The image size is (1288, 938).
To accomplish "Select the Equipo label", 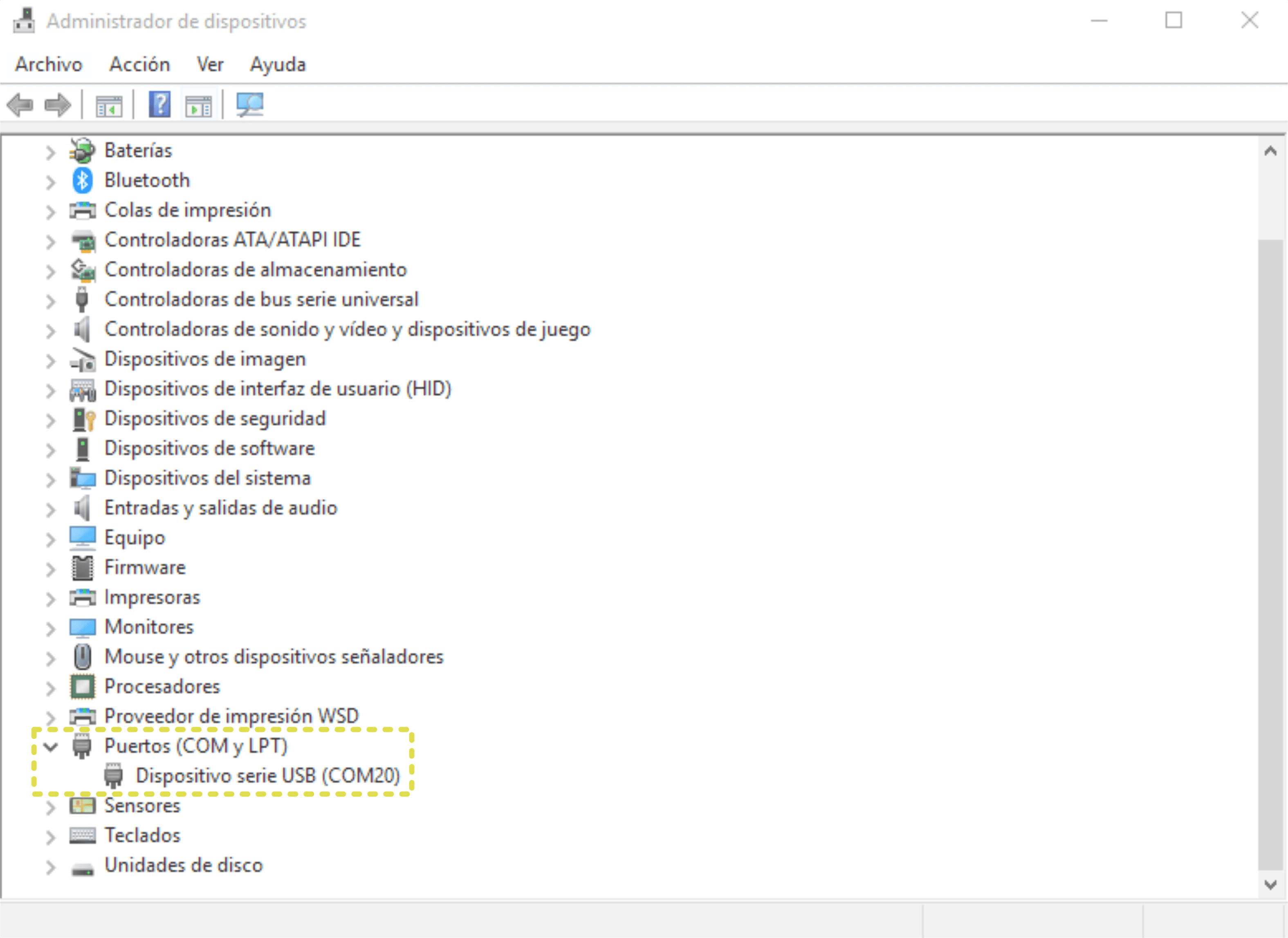I will pos(135,538).
